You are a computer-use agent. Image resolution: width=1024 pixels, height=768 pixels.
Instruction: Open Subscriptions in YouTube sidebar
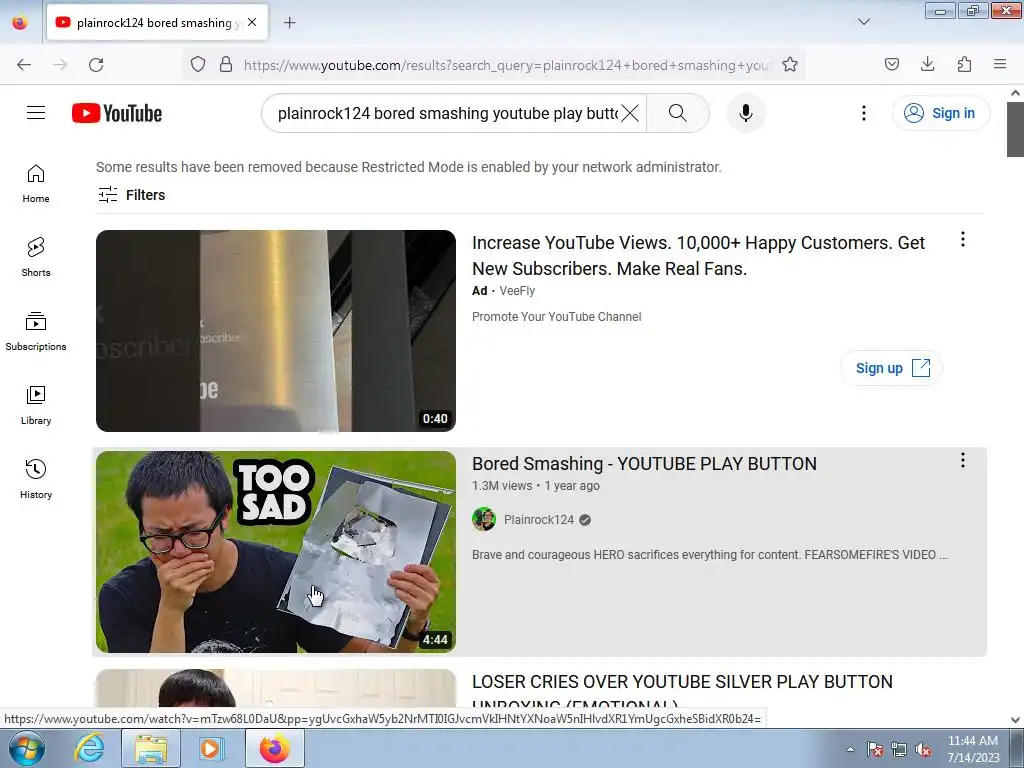[x=36, y=332]
